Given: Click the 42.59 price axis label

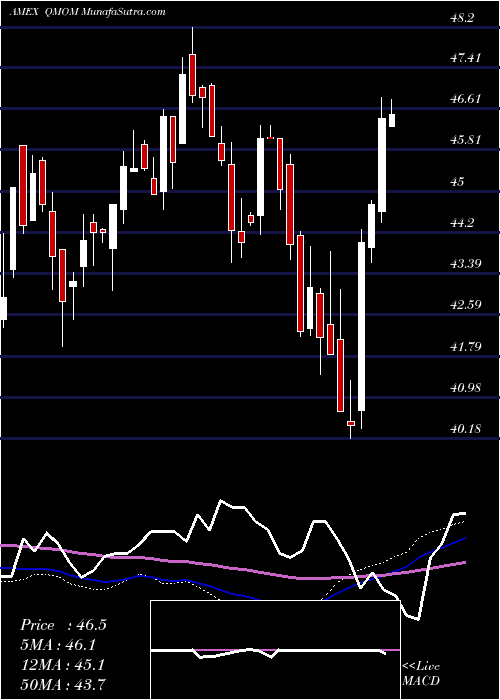Looking at the screenshot, I should (x=466, y=305).
